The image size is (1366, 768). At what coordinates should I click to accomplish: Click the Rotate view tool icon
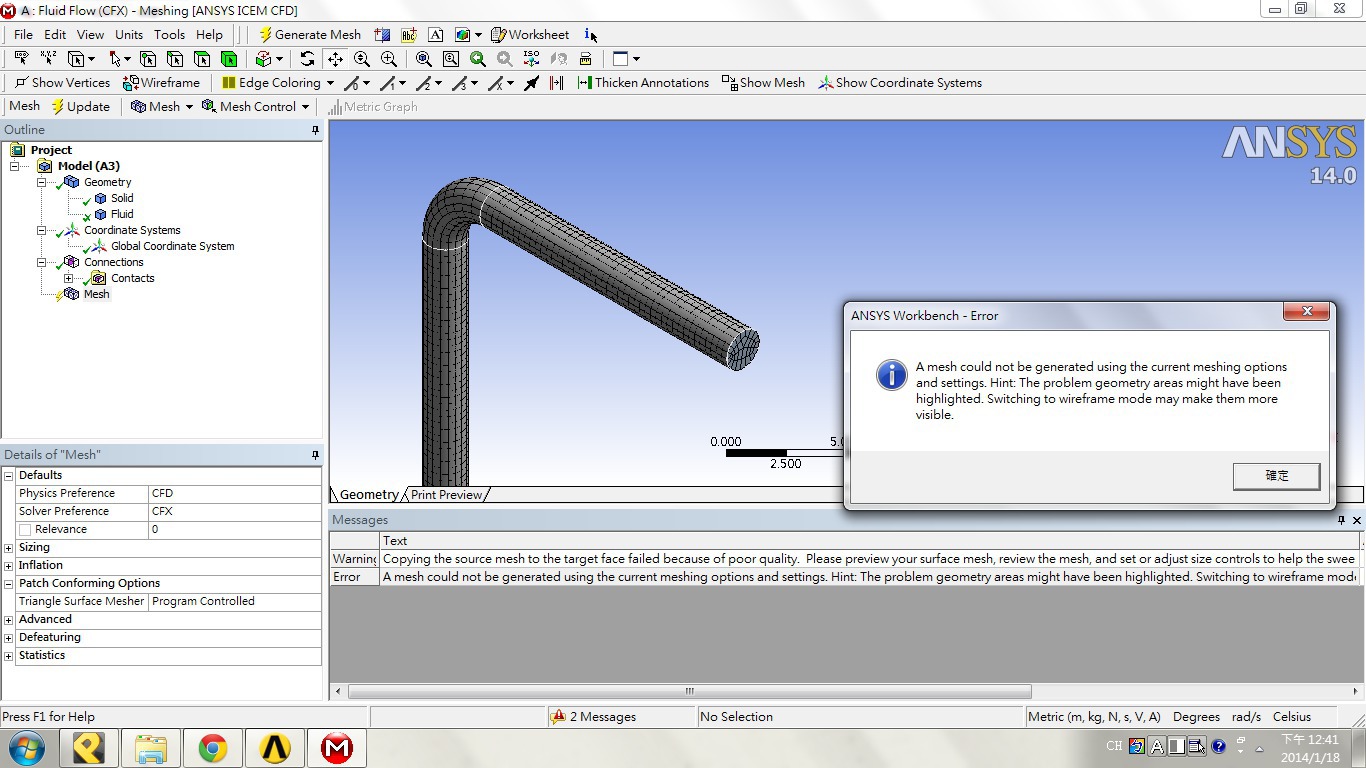pyautogui.click(x=307, y=59)
